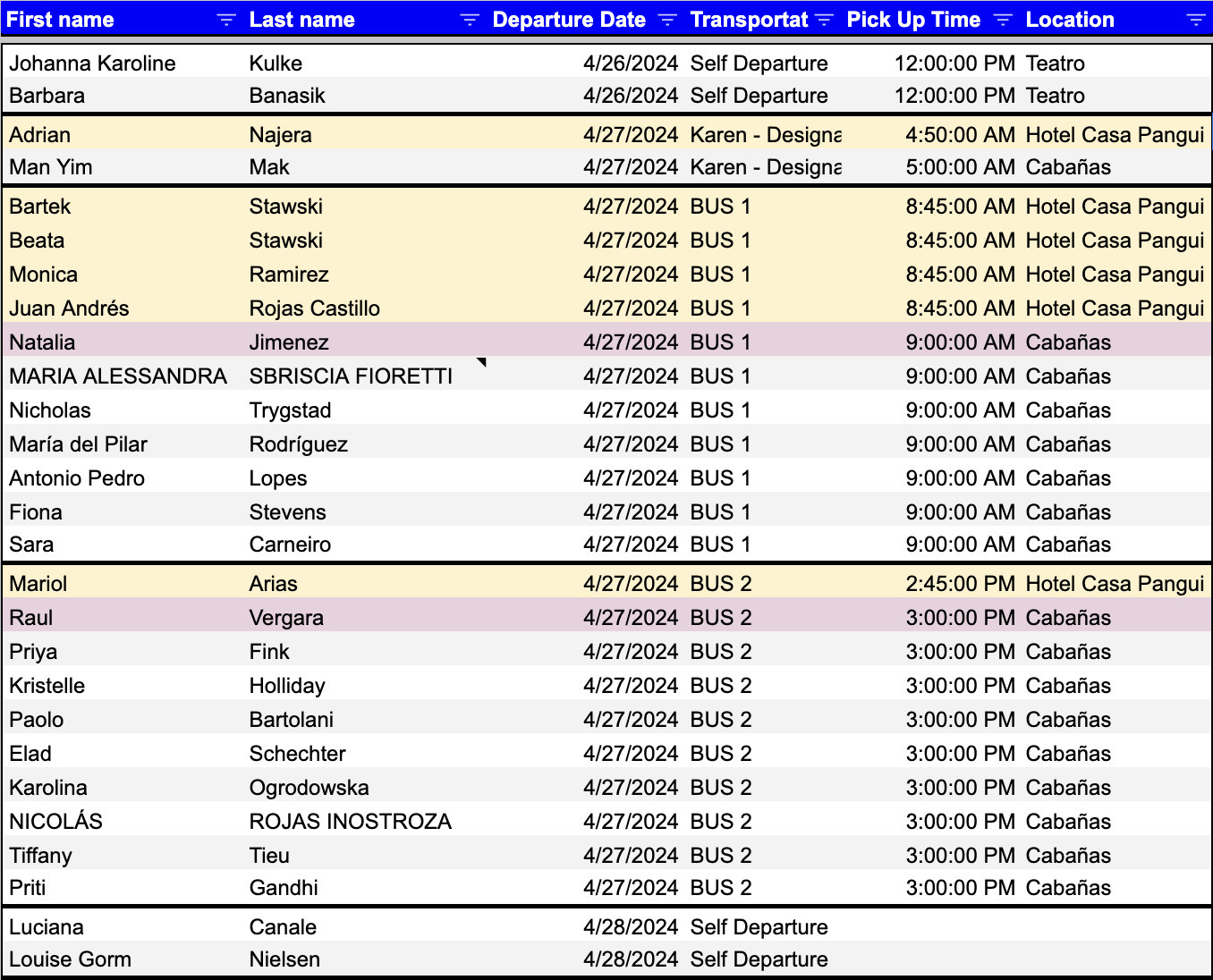
Task: Select the Johanna Karoline name cell
Action: click(92, 63)
